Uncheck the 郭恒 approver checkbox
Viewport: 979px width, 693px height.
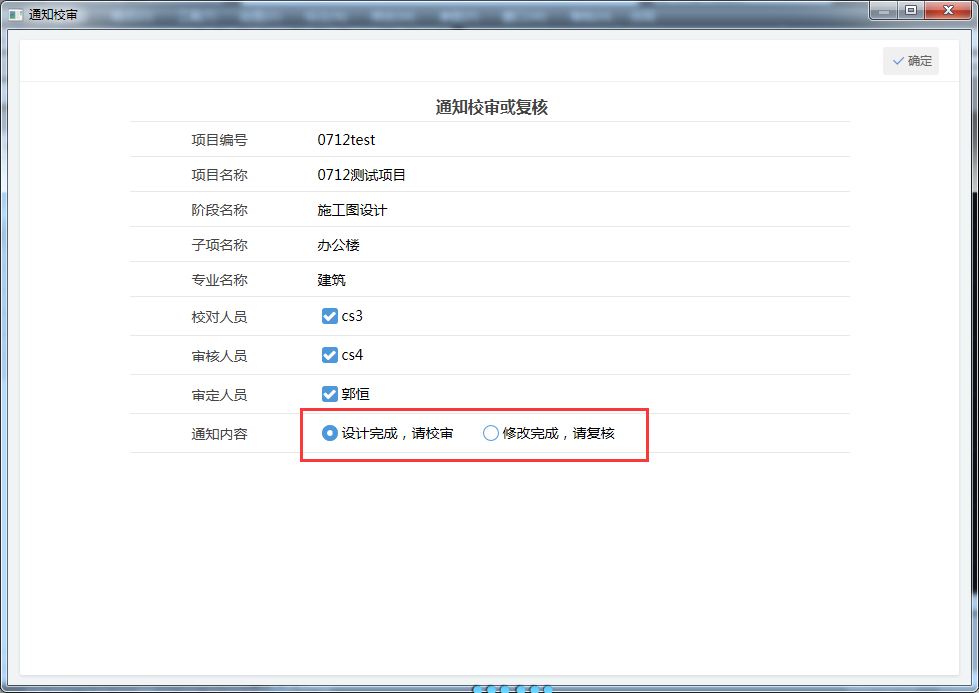(x=329, y=394)
